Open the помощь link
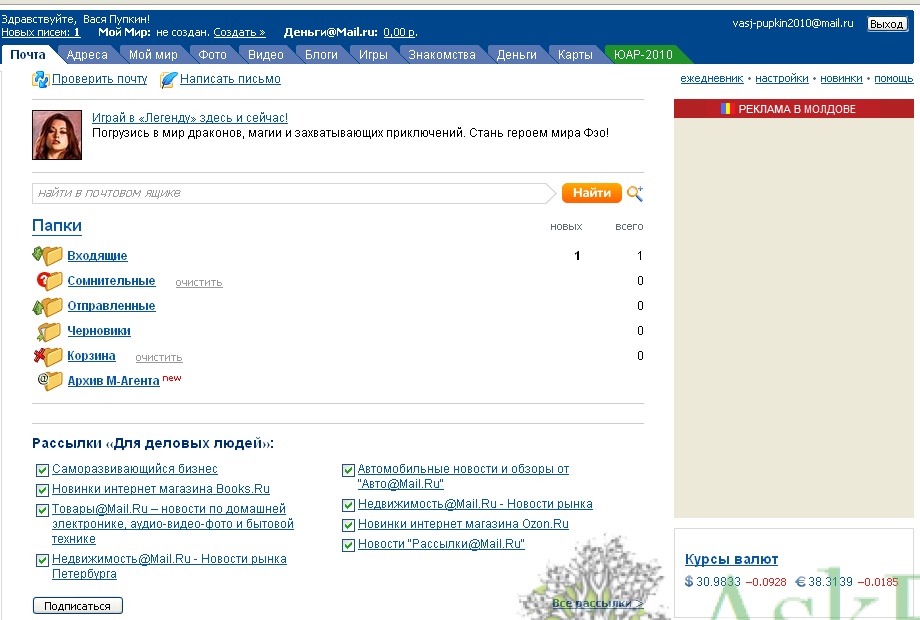Image resolution: width=920 pixels, height=620 pixels. 894,78
